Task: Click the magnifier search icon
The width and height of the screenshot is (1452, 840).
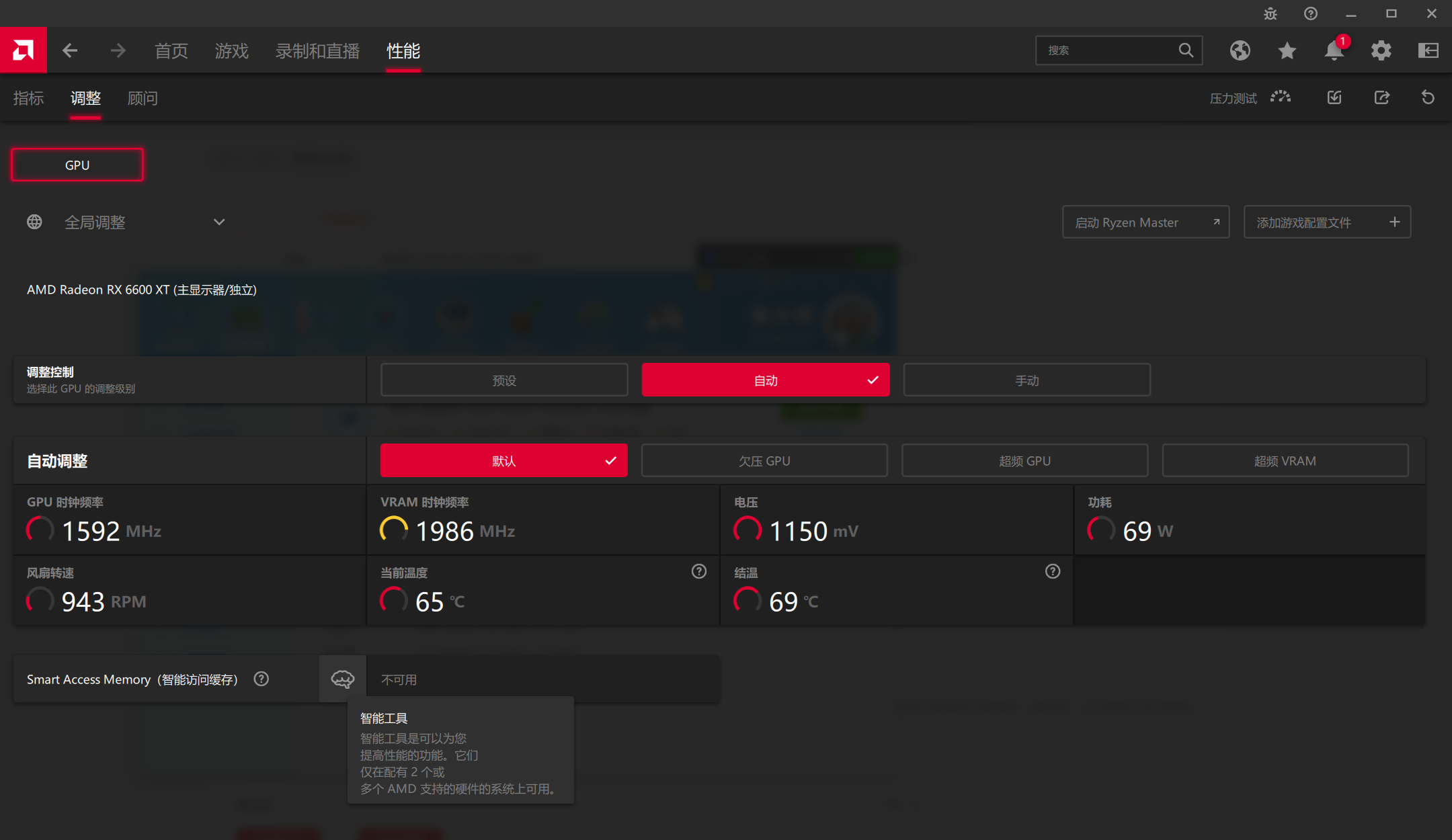Action: (x=1186, y=50)
